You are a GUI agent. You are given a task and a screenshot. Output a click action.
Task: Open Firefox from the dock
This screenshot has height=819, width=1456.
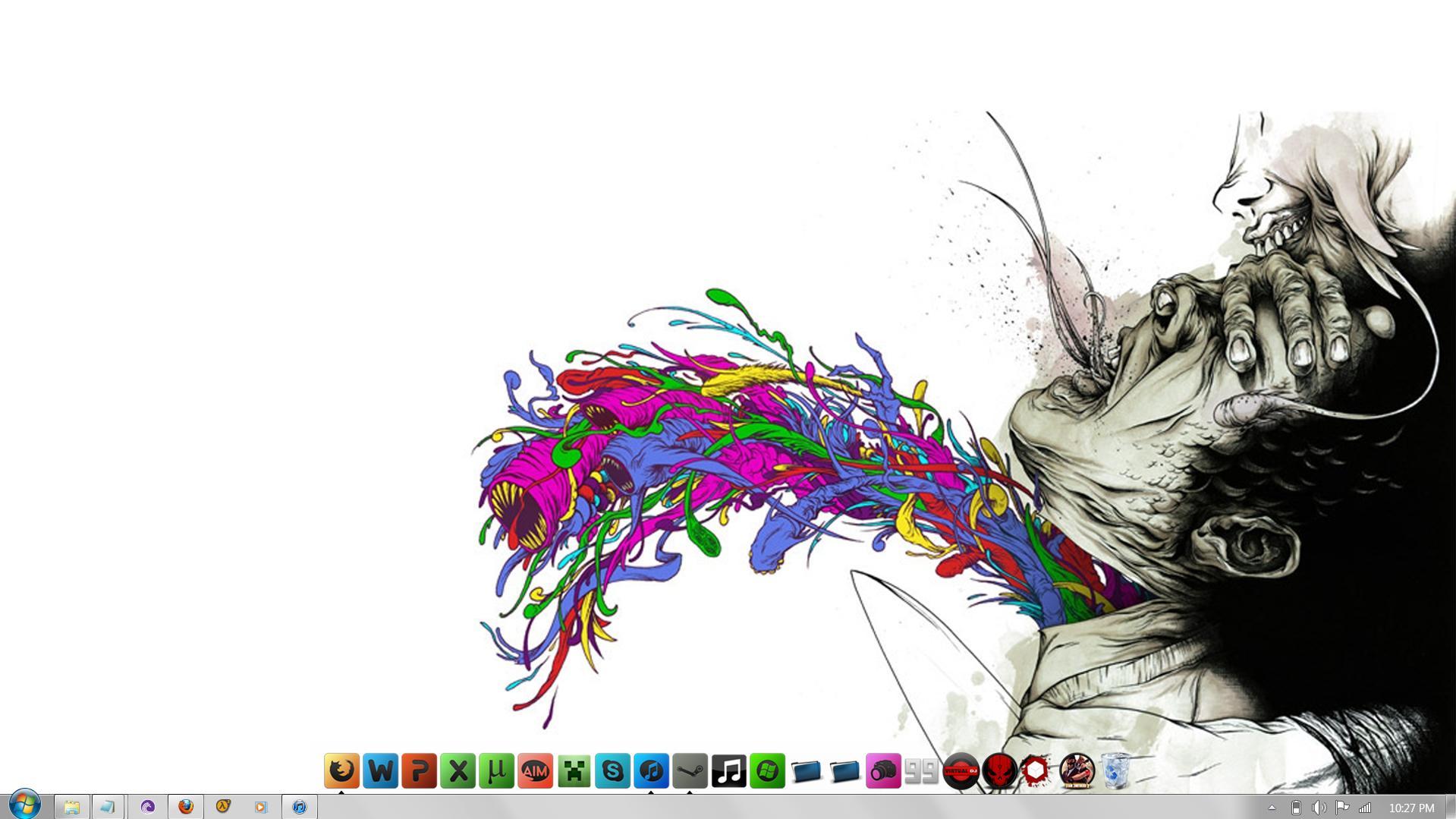(x=341, y=771)
